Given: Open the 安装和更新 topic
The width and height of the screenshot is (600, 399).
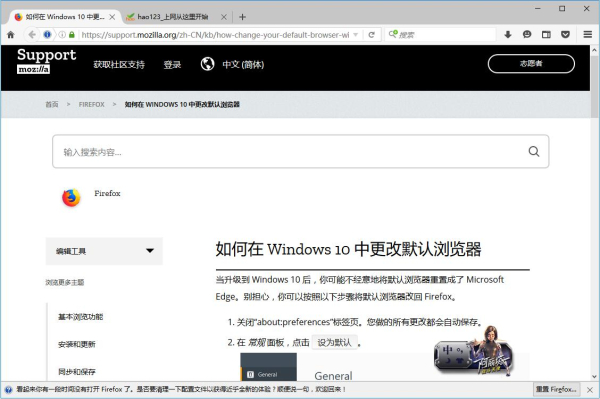Looking at the screenshot, I should (77, 344).
